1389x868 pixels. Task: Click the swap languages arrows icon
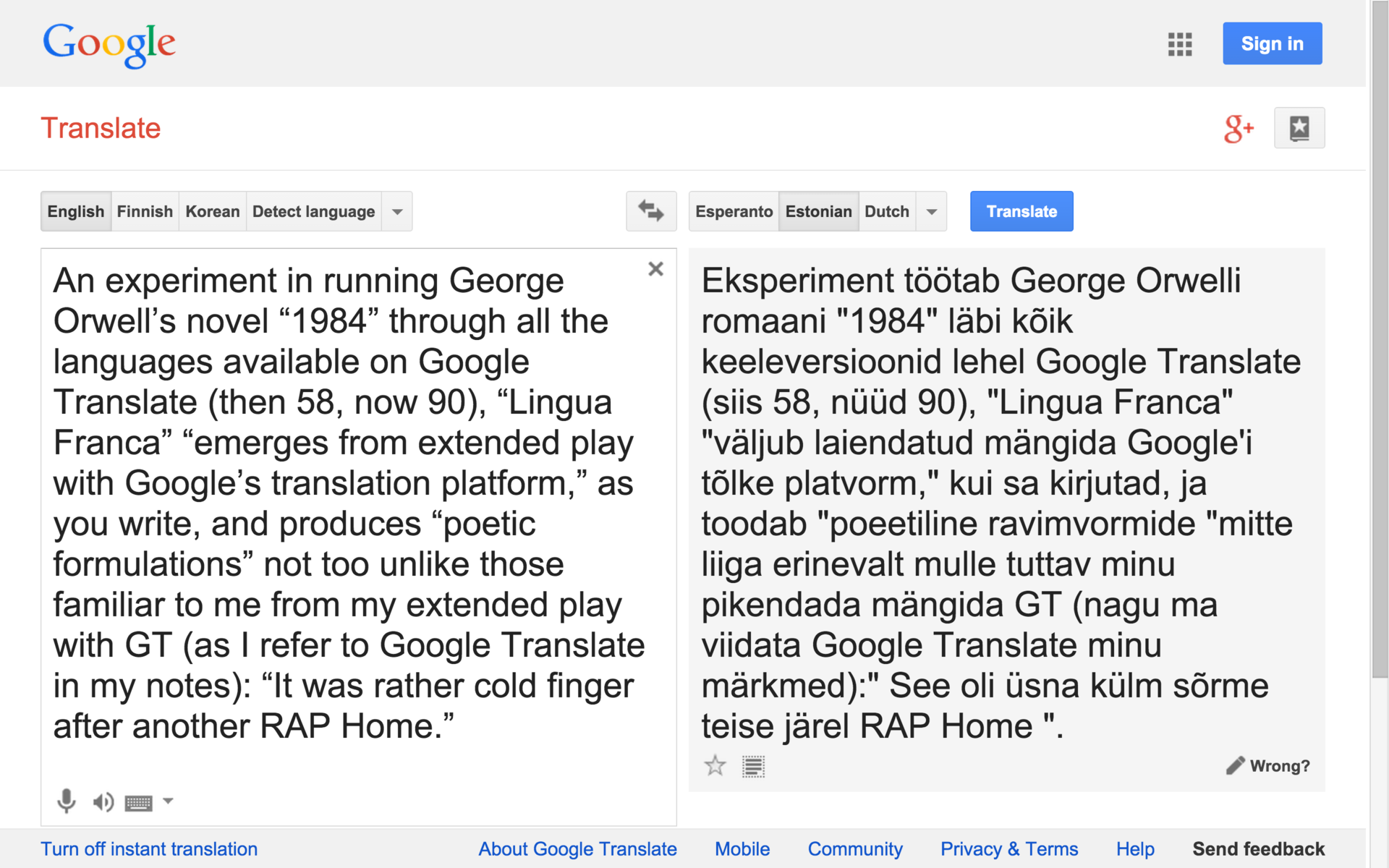650,211
